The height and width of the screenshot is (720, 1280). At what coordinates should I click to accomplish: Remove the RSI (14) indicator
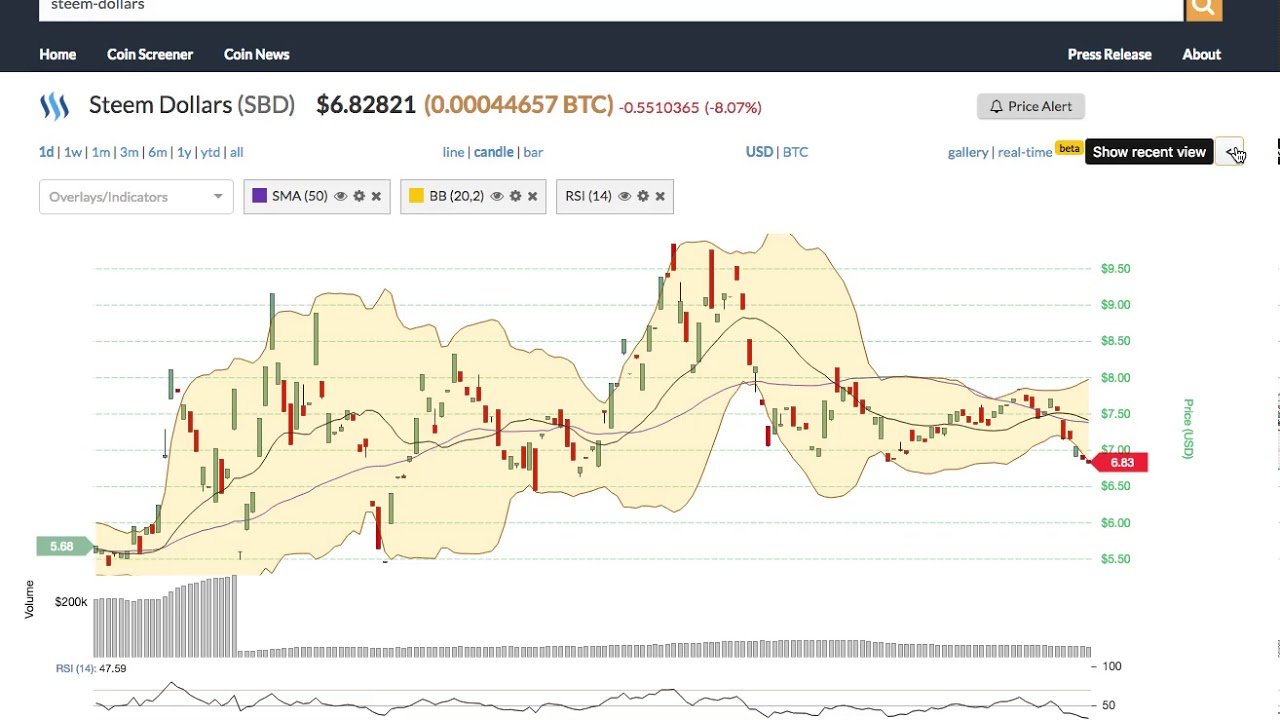point(660,196)
